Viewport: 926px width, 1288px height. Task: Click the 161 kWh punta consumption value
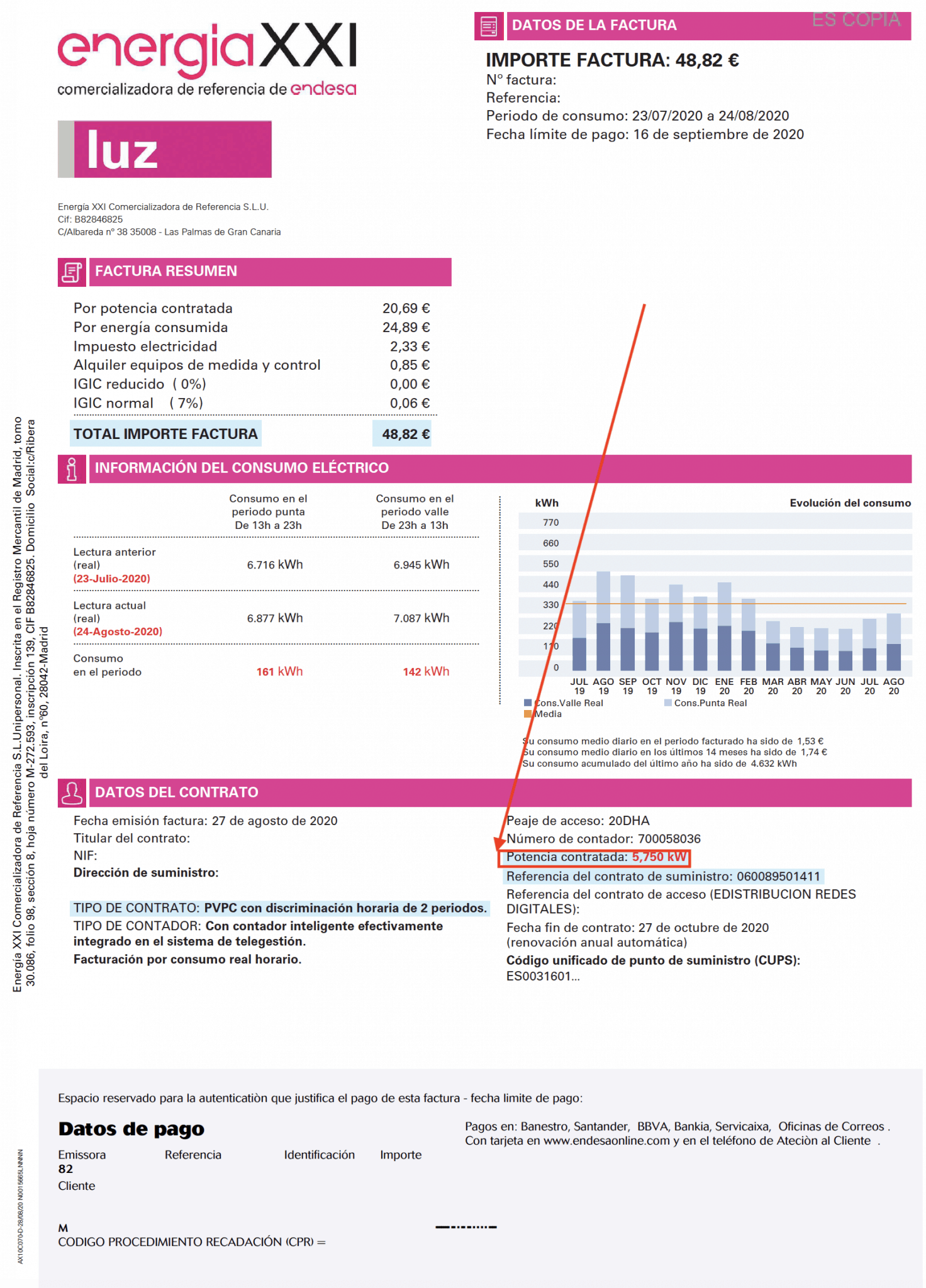point(279,672)
